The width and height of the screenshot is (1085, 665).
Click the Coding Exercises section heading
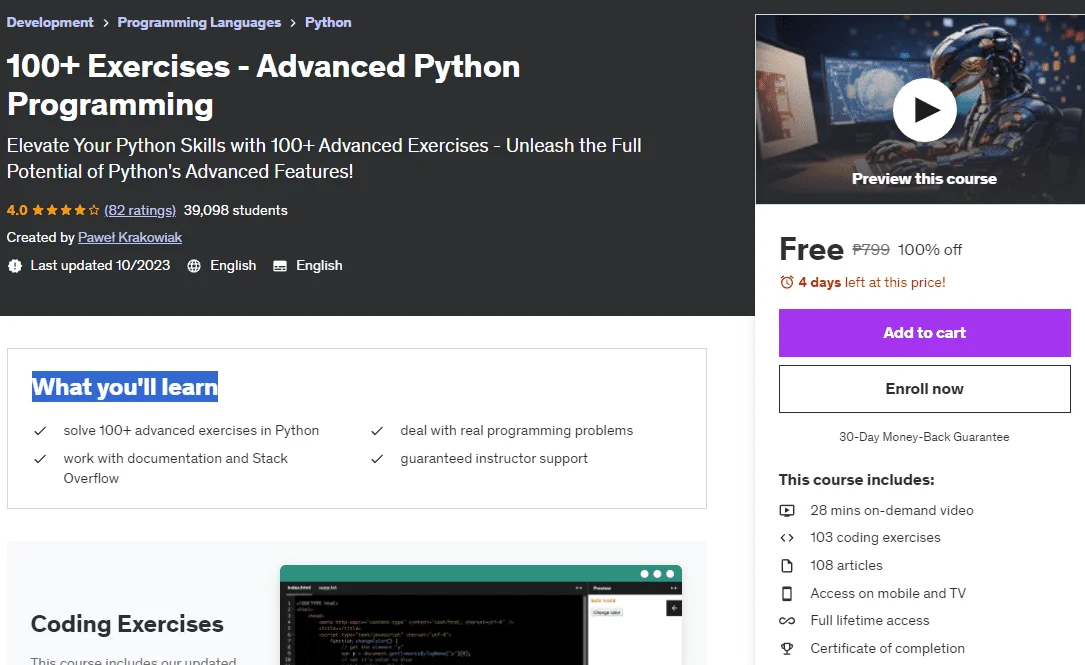coord(127,624)
